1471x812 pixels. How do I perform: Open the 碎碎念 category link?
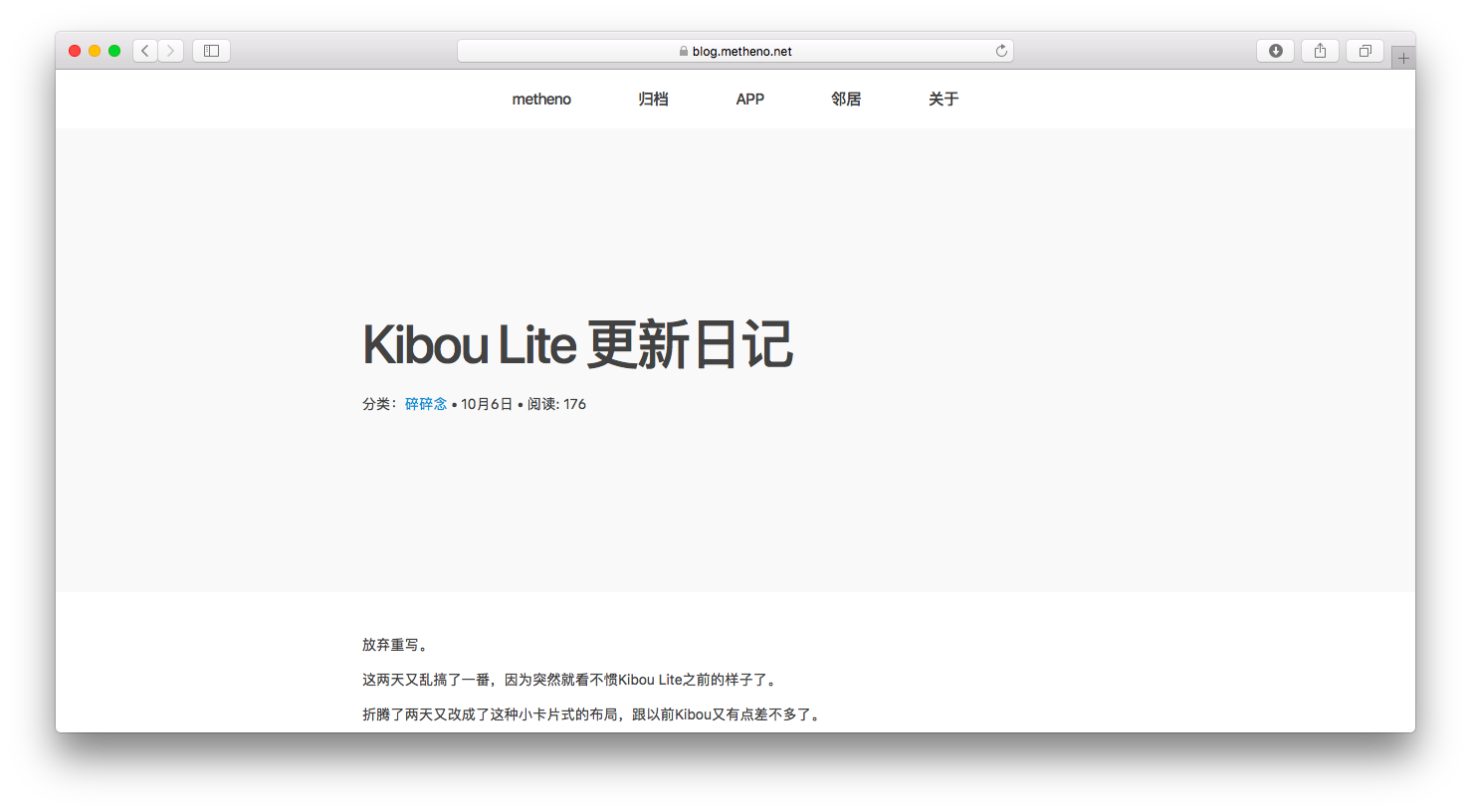pos(426,403)
